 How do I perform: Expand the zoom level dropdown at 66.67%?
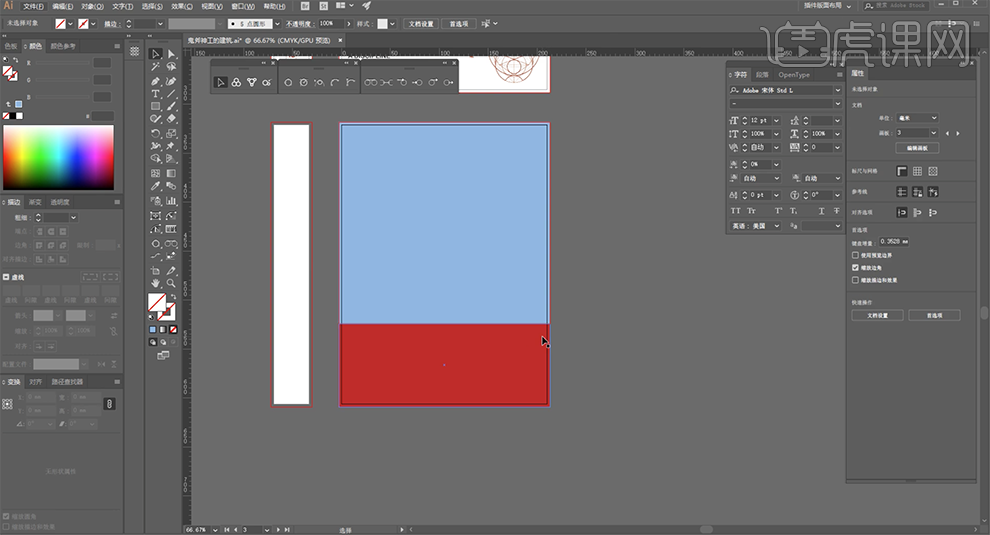point(214,529)
